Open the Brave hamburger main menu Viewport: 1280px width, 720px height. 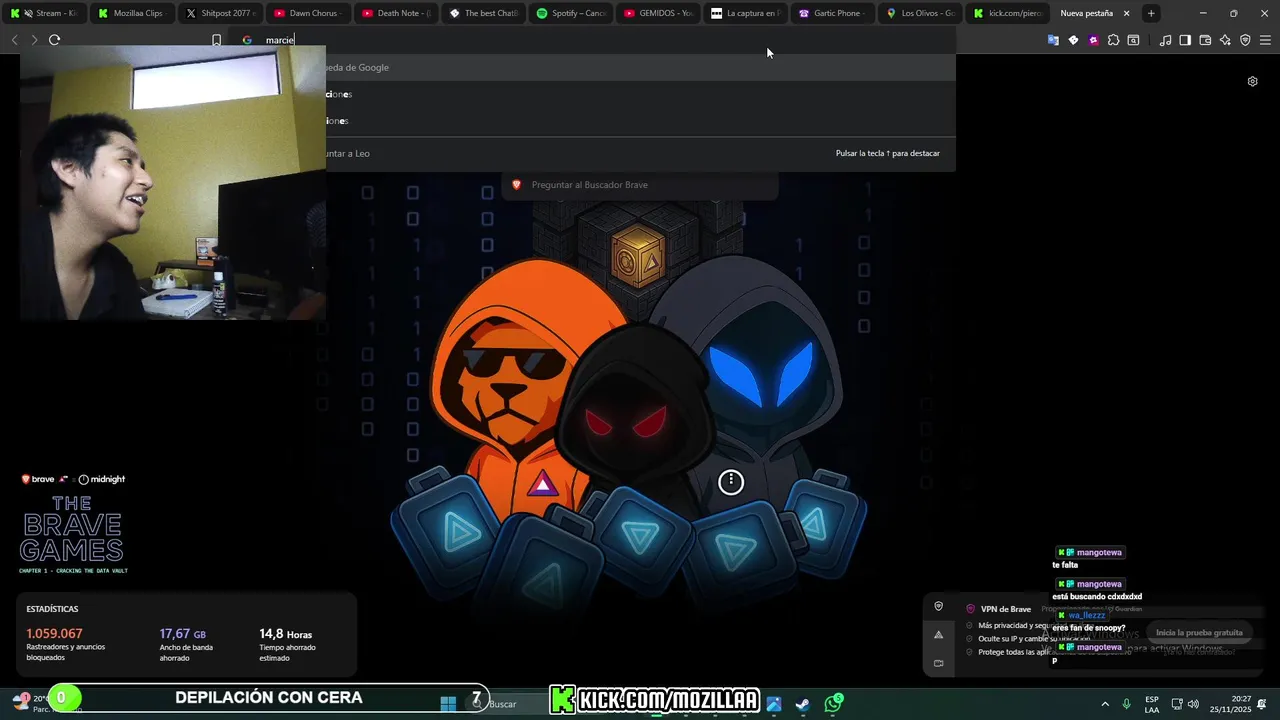pyautogui.click(x=1265, y=40)
